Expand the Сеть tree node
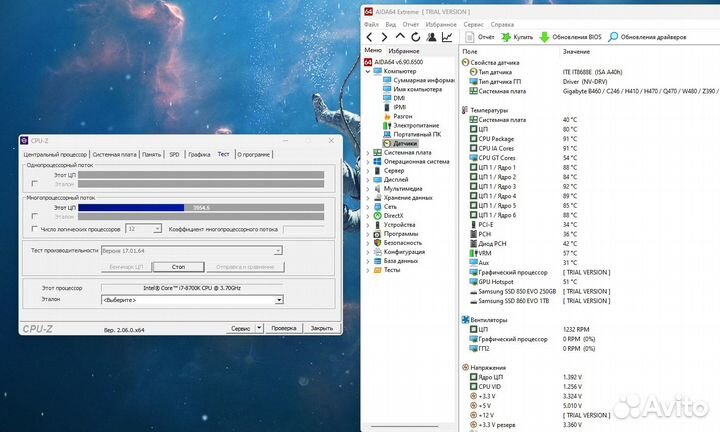Viewport: 720px width, 432px height. tap(368, 207)
